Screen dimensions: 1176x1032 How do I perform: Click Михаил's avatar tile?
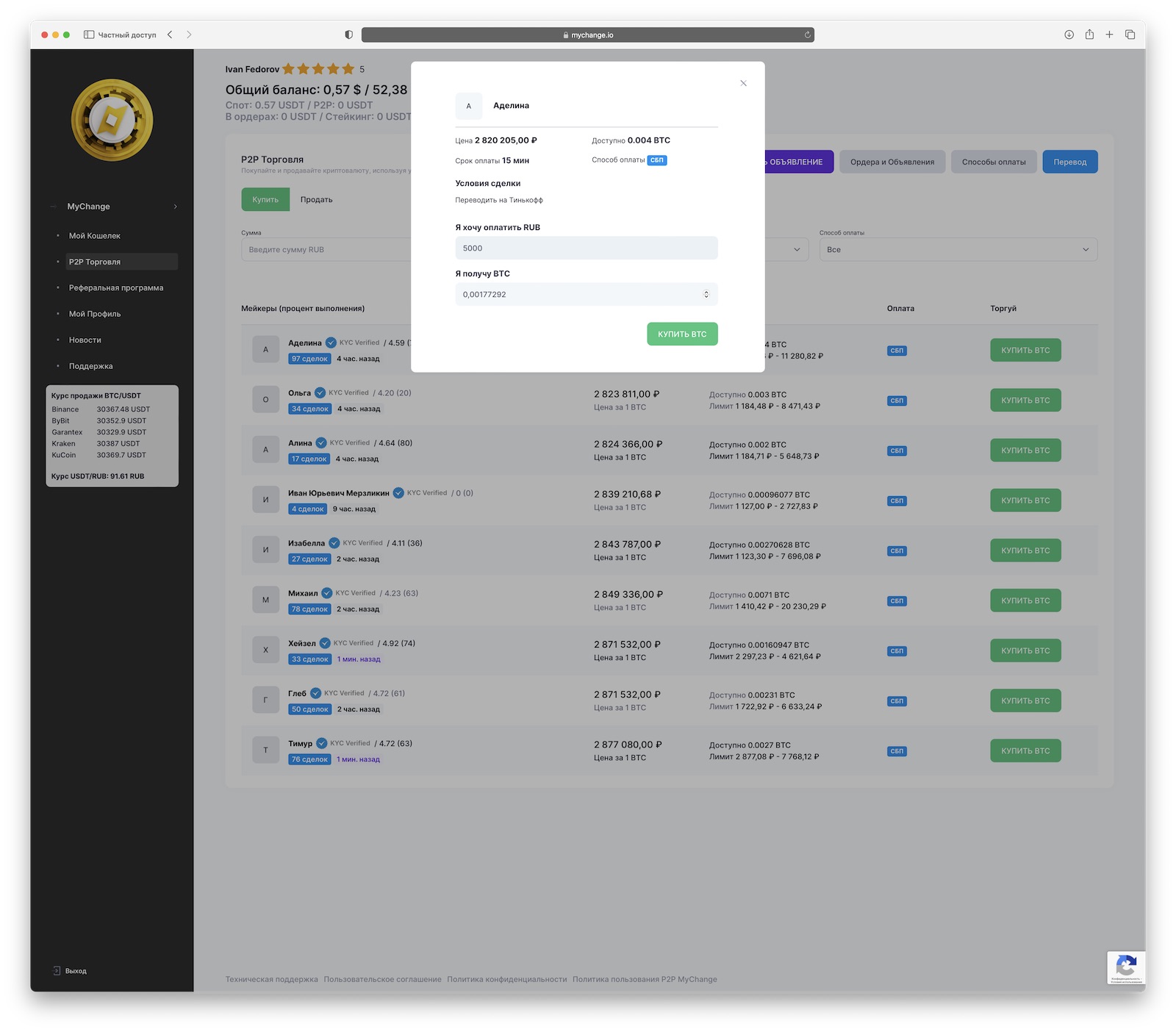tap(265, 600)
